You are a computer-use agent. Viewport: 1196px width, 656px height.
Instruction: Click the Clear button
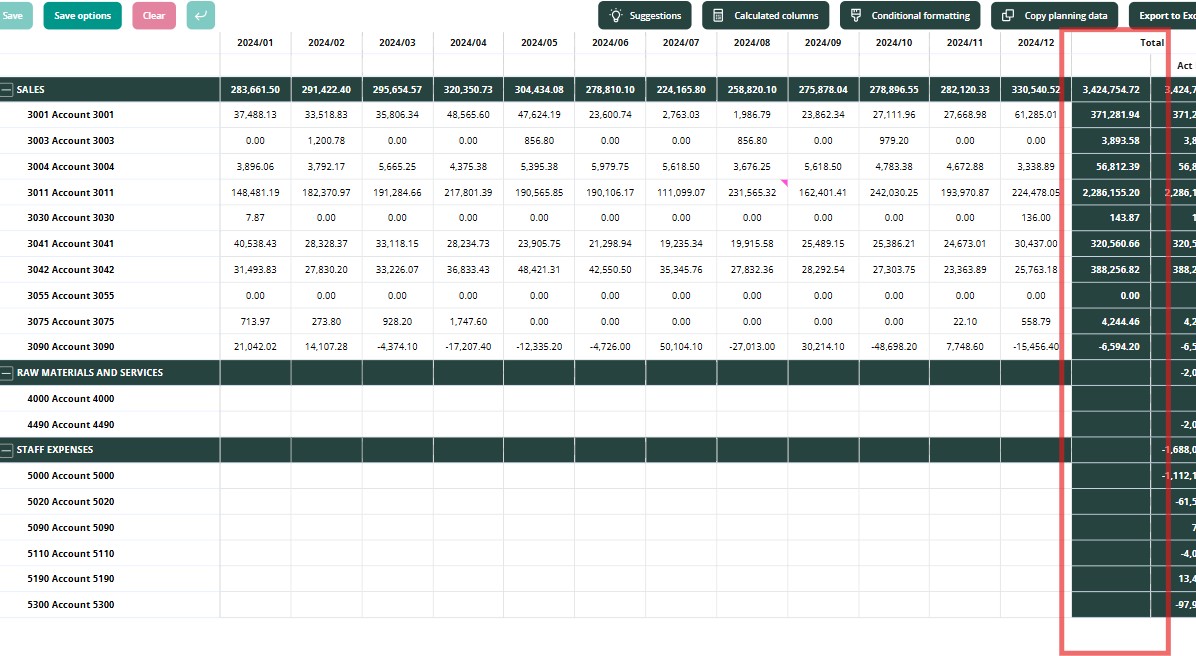(154, 15)
